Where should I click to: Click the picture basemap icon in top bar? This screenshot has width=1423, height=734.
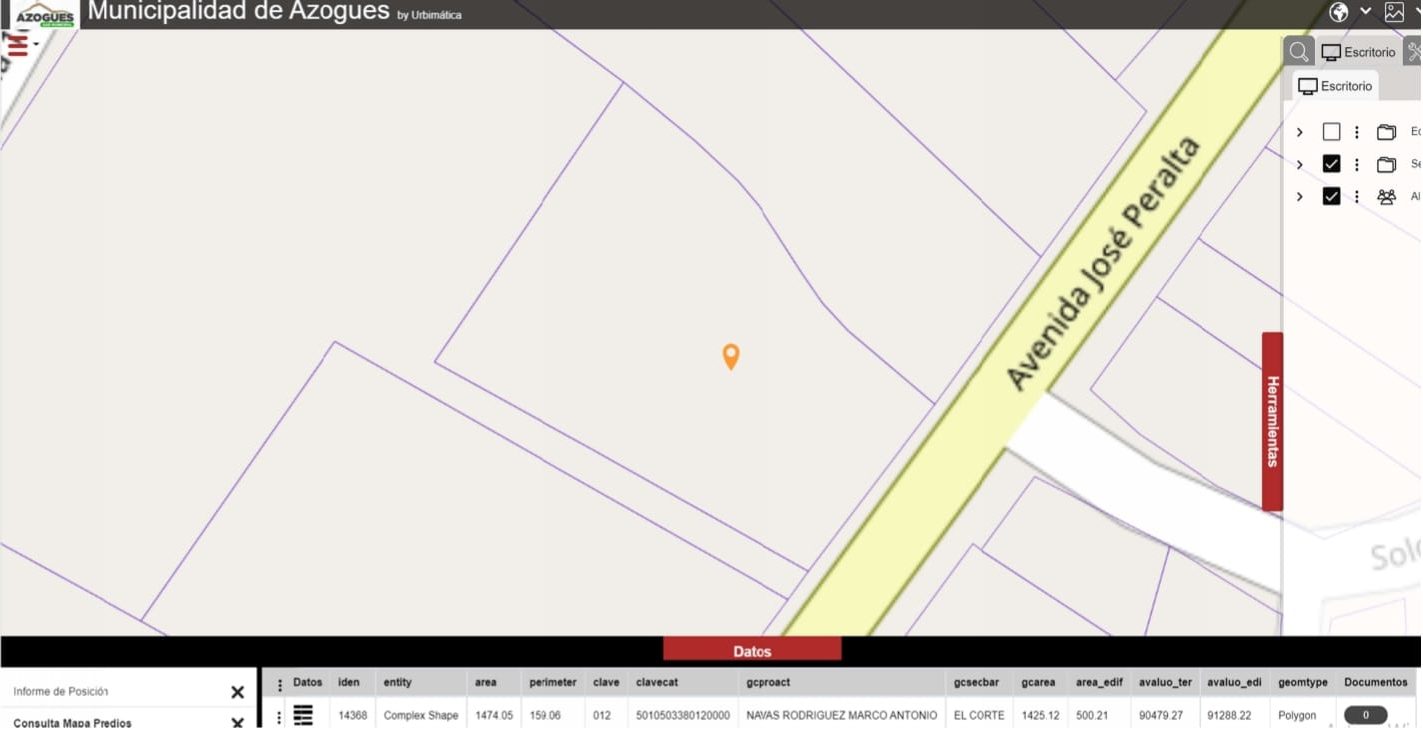1394,12
